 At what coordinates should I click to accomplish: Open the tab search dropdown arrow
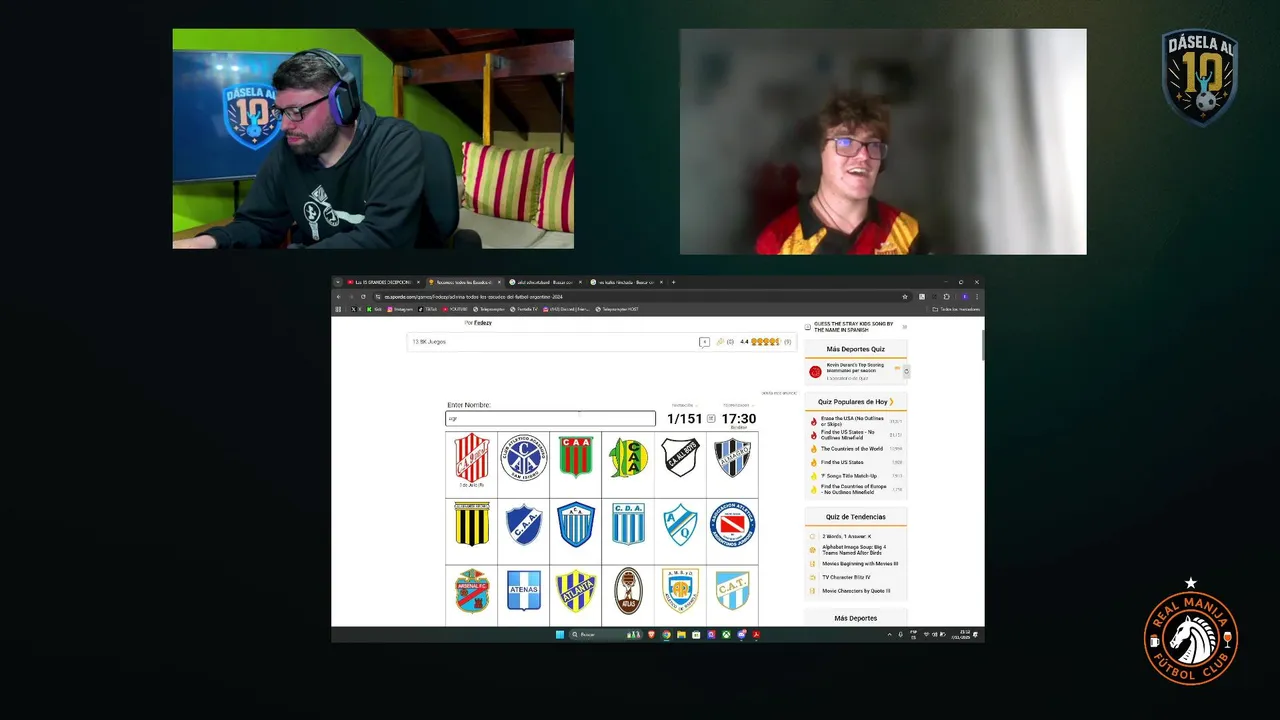click(338, 282)
